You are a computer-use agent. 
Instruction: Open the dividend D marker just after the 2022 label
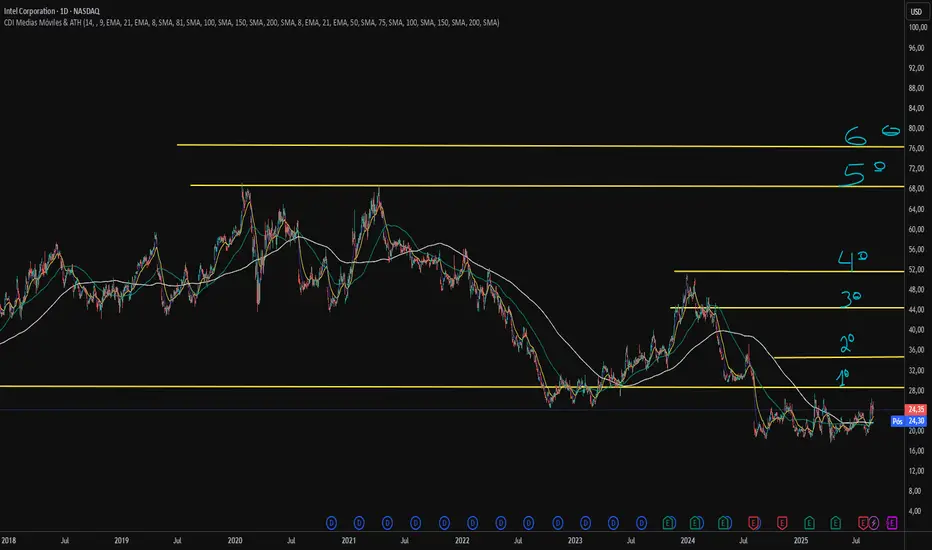coord(473,523)
